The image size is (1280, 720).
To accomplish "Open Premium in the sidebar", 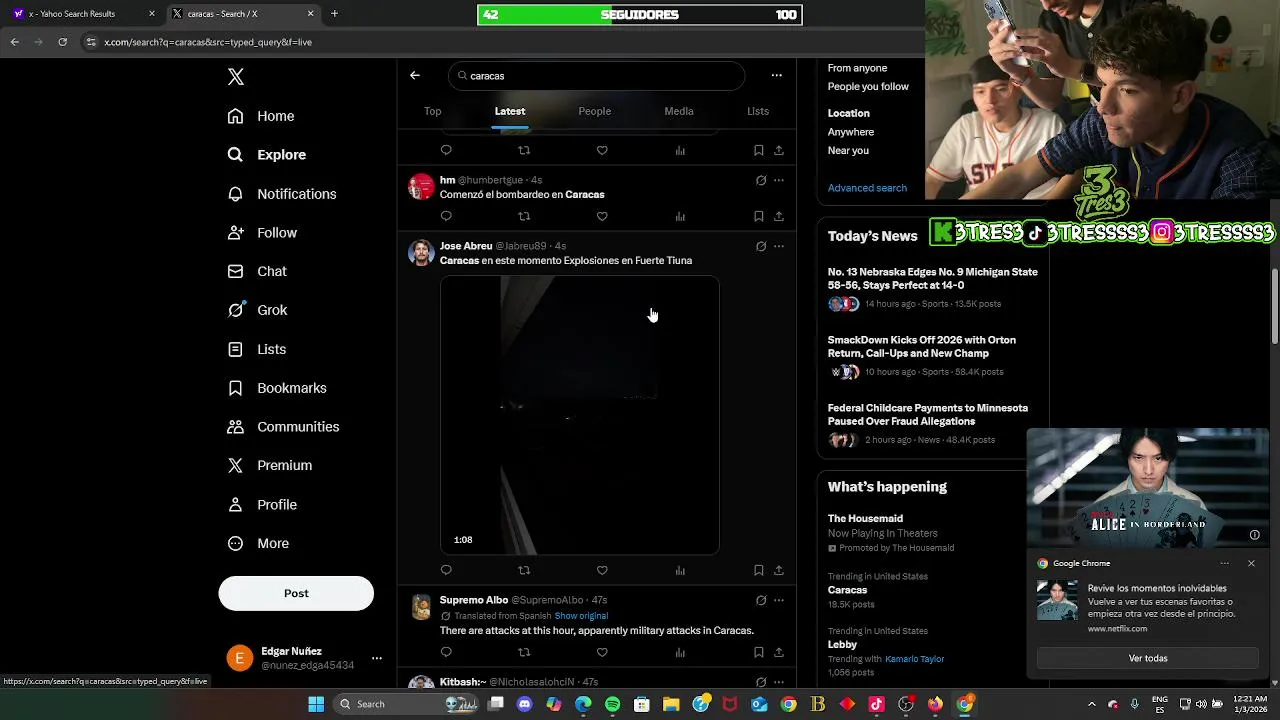I will click(x=270, y=465).
